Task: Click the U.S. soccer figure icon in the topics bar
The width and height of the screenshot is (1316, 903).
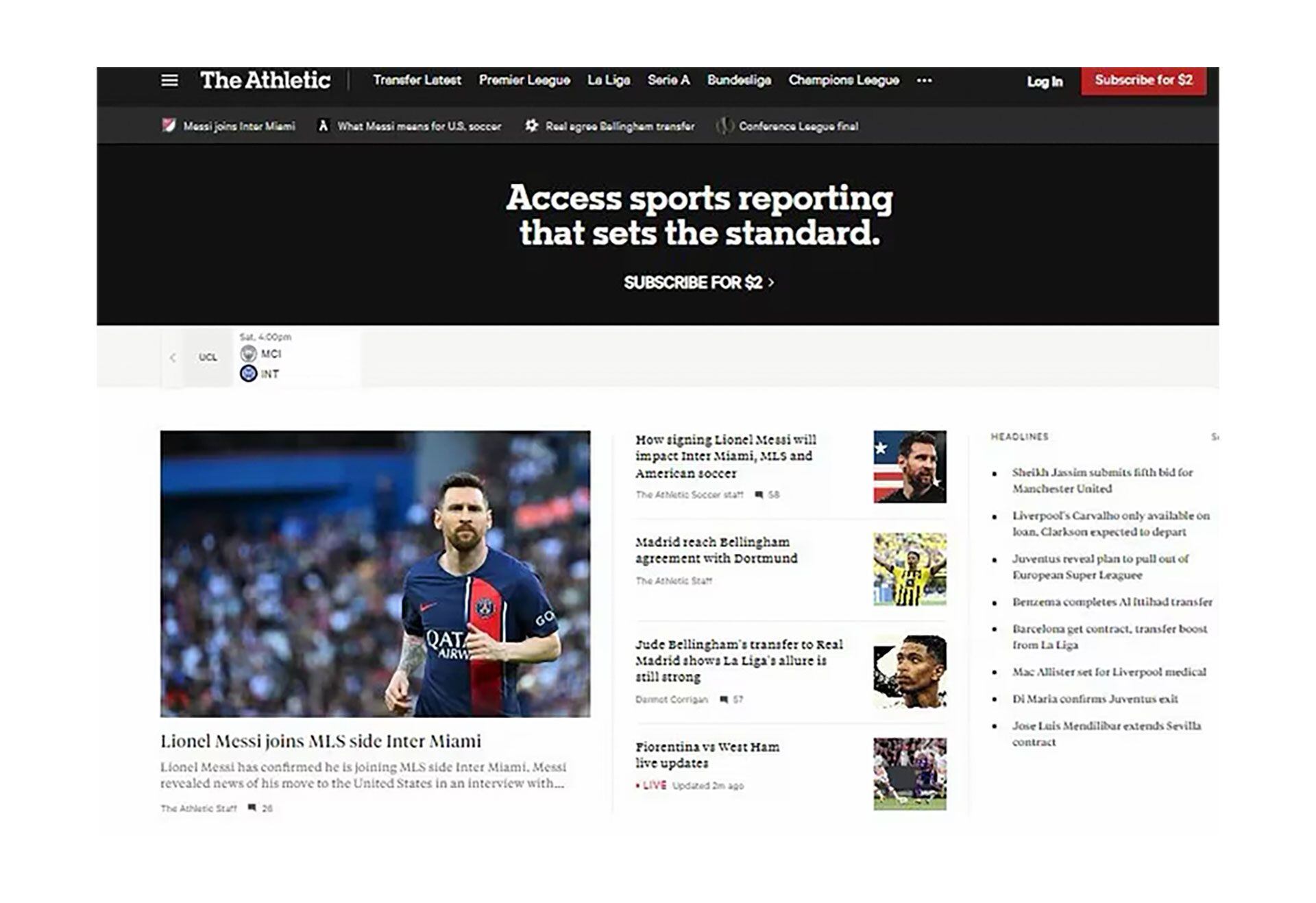Action: pyautogui.click(x=324, y=125)
